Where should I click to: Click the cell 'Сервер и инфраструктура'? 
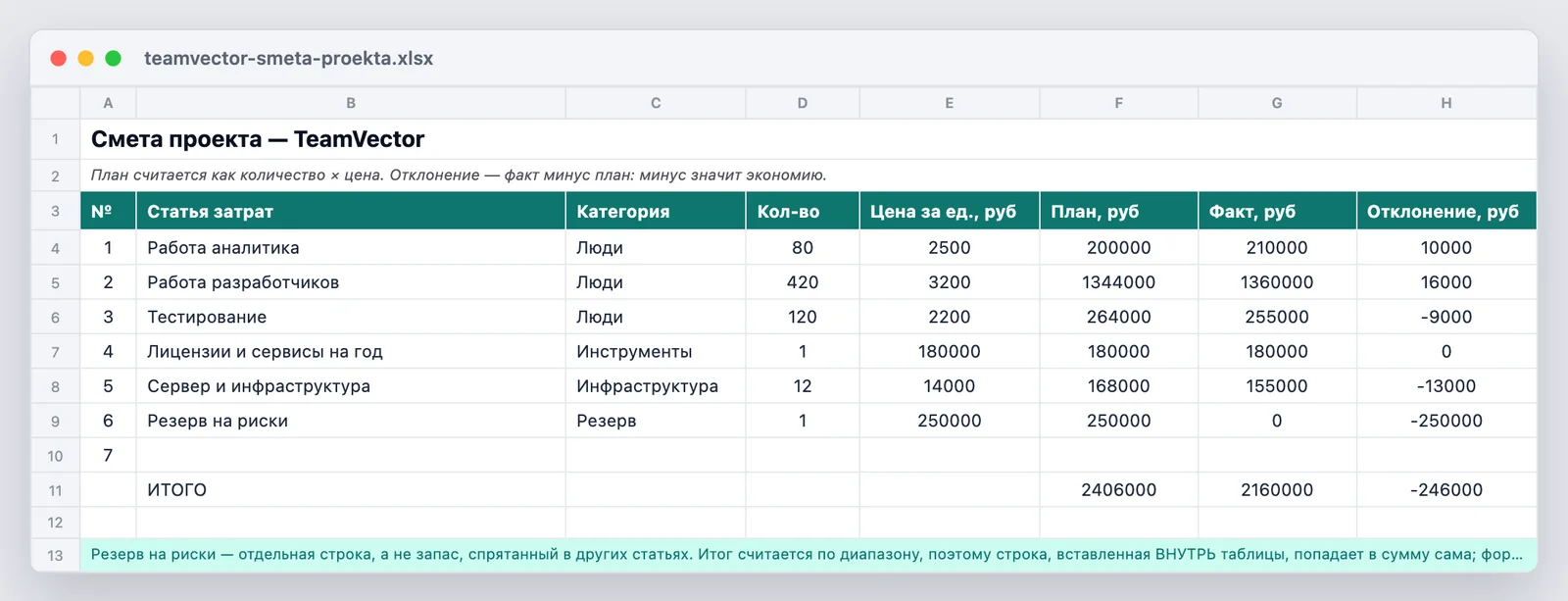point(351,386)
